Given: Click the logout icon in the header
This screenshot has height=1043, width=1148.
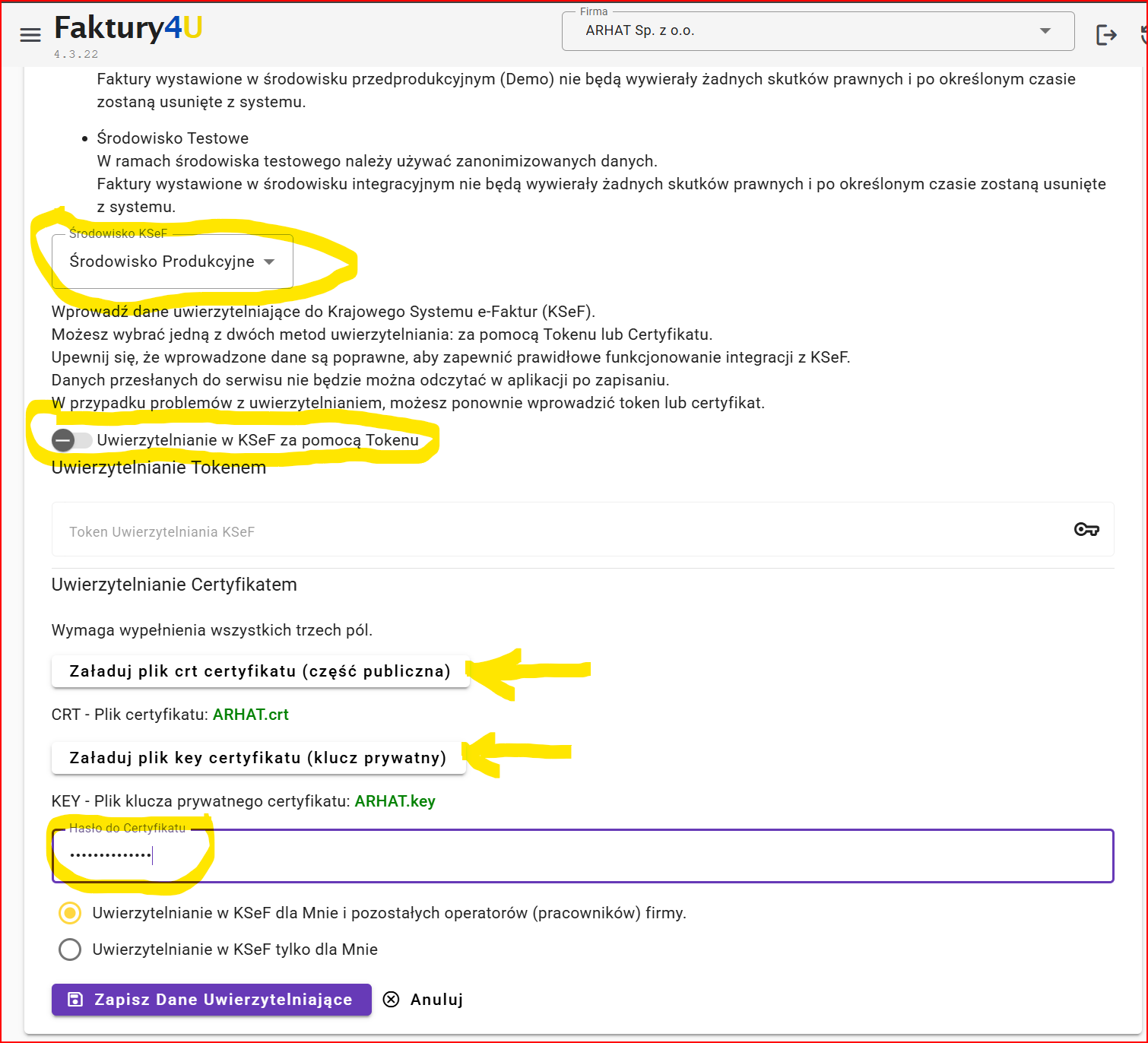Looking at the screenshot, I should tap(1106, 35).
